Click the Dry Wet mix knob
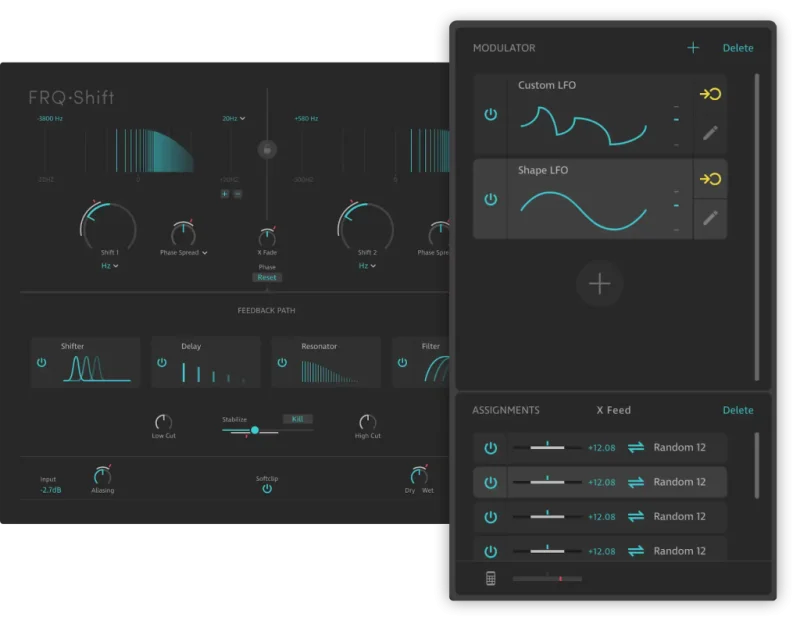The height and width of the screenshot is (624, 800). 419,475
